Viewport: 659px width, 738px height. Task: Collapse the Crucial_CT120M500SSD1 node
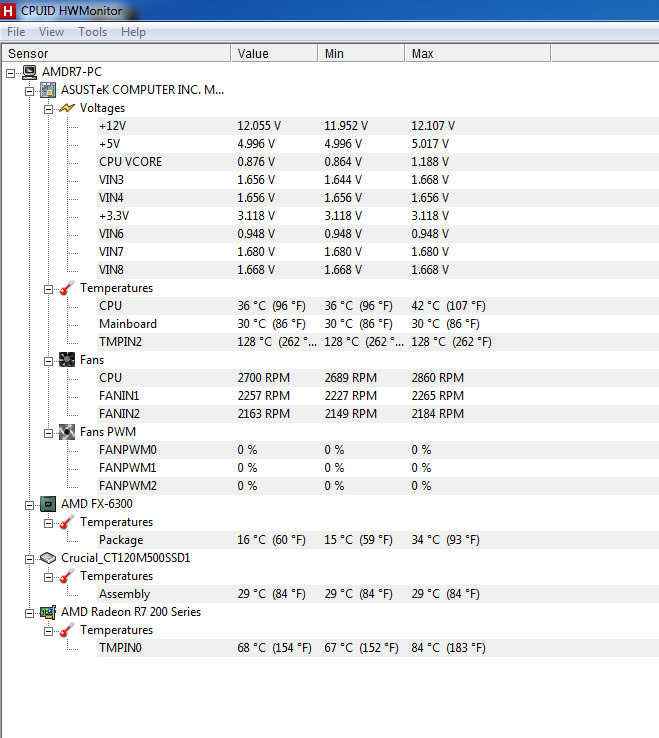30,558
